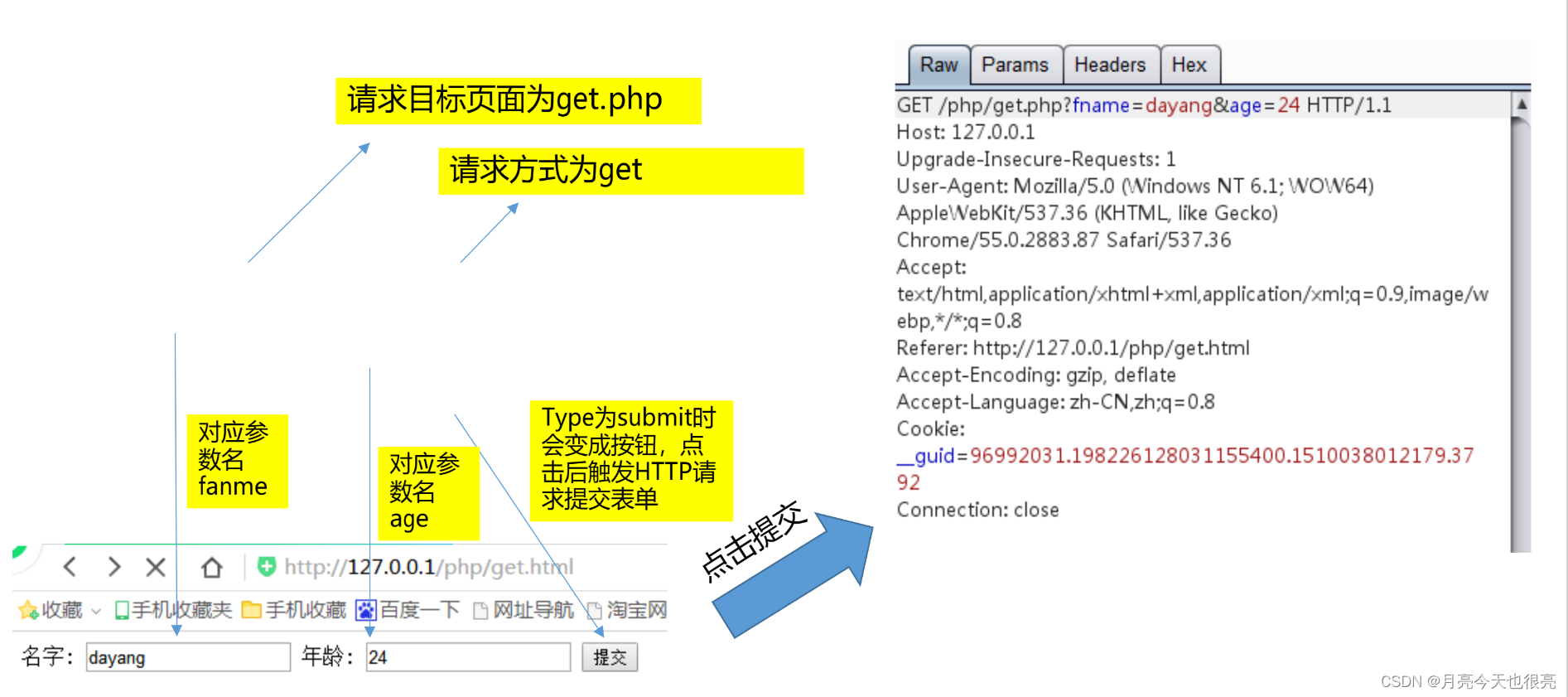The image size is (1568, 697).
Task: Click the 提交 submit button
Action: coord(610,657)
